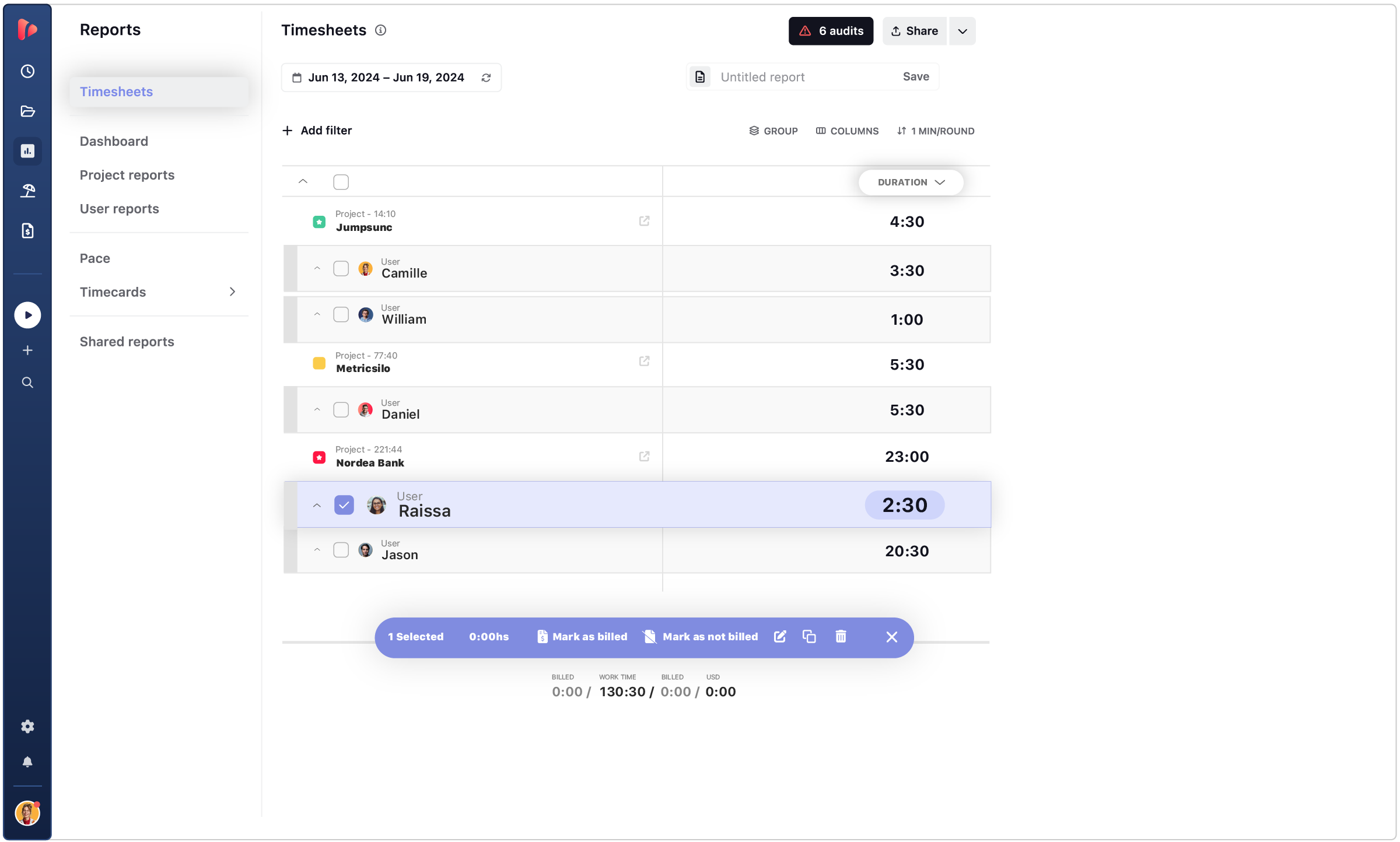Click the edit pencil icon in selection bar

[780, 637]
